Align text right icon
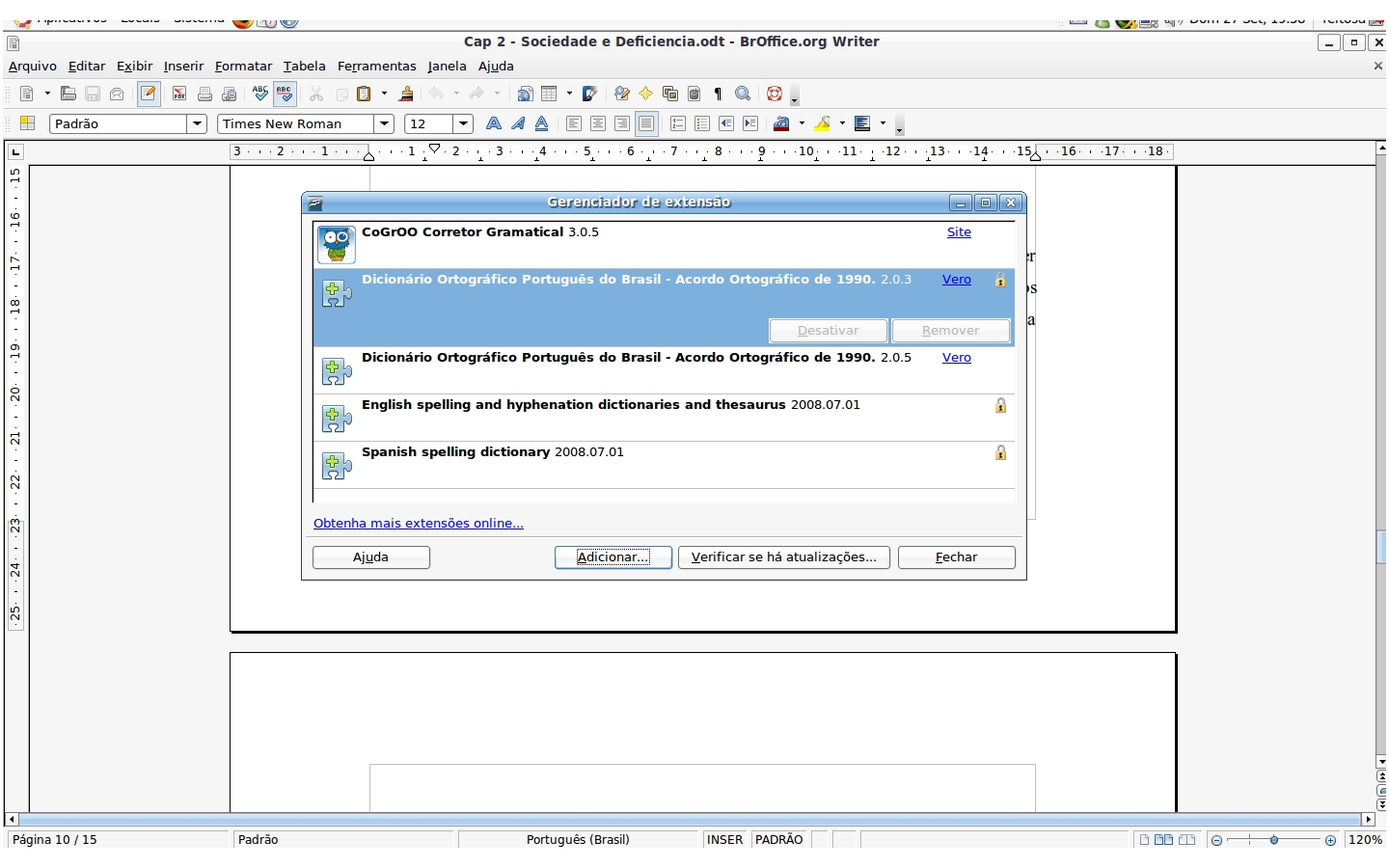 622,123
